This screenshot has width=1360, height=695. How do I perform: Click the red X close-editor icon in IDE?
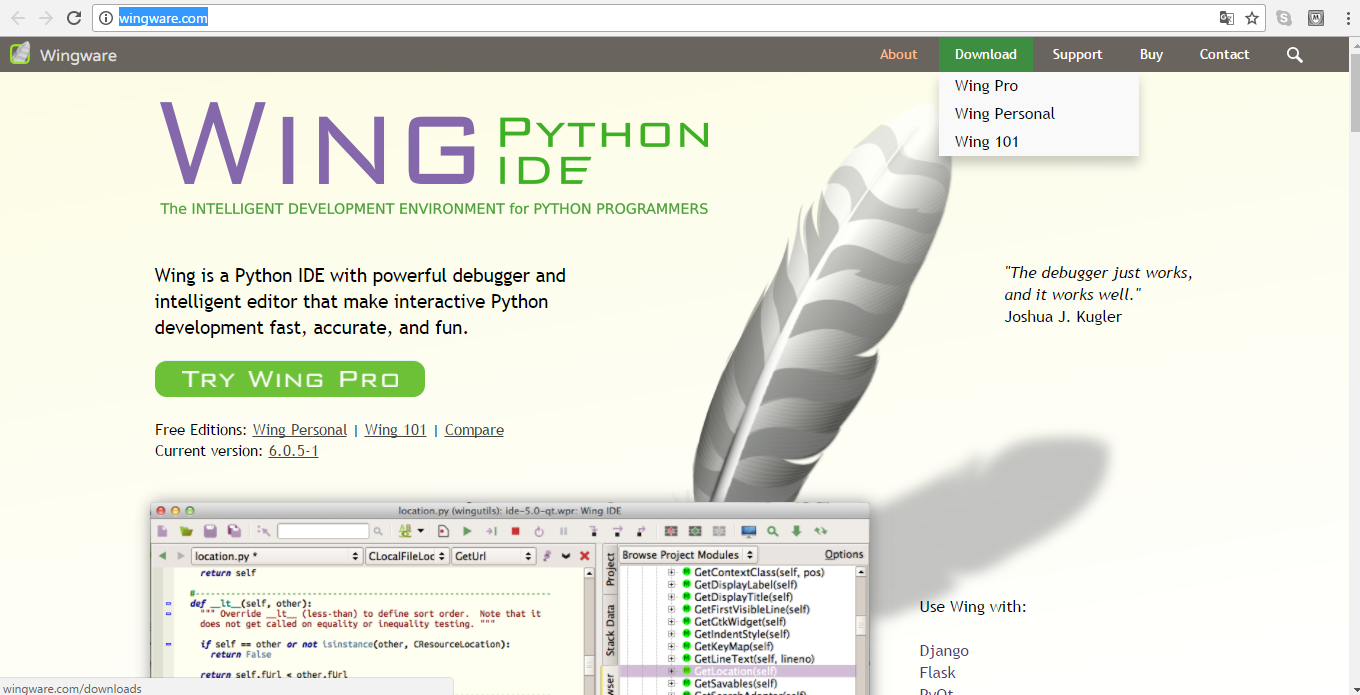585,555
